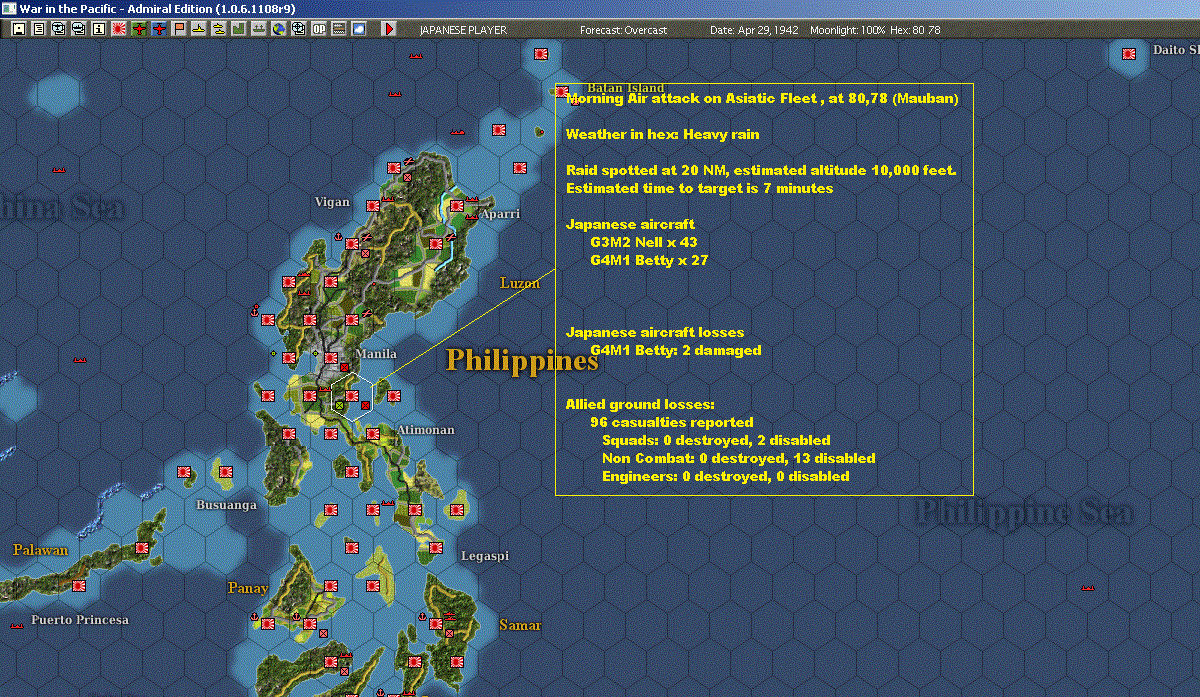Select flag marker above Puerto Princesa label

[78, 586]
